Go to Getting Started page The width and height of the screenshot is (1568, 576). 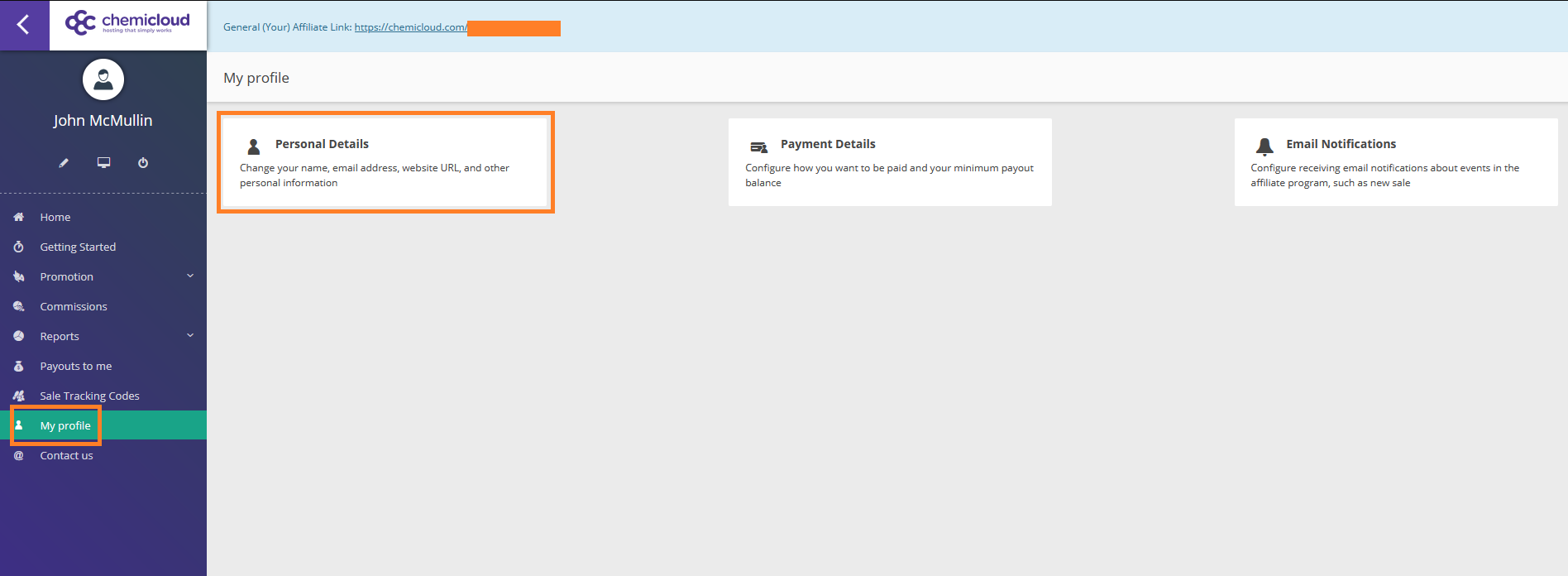(x=78, y=247)
